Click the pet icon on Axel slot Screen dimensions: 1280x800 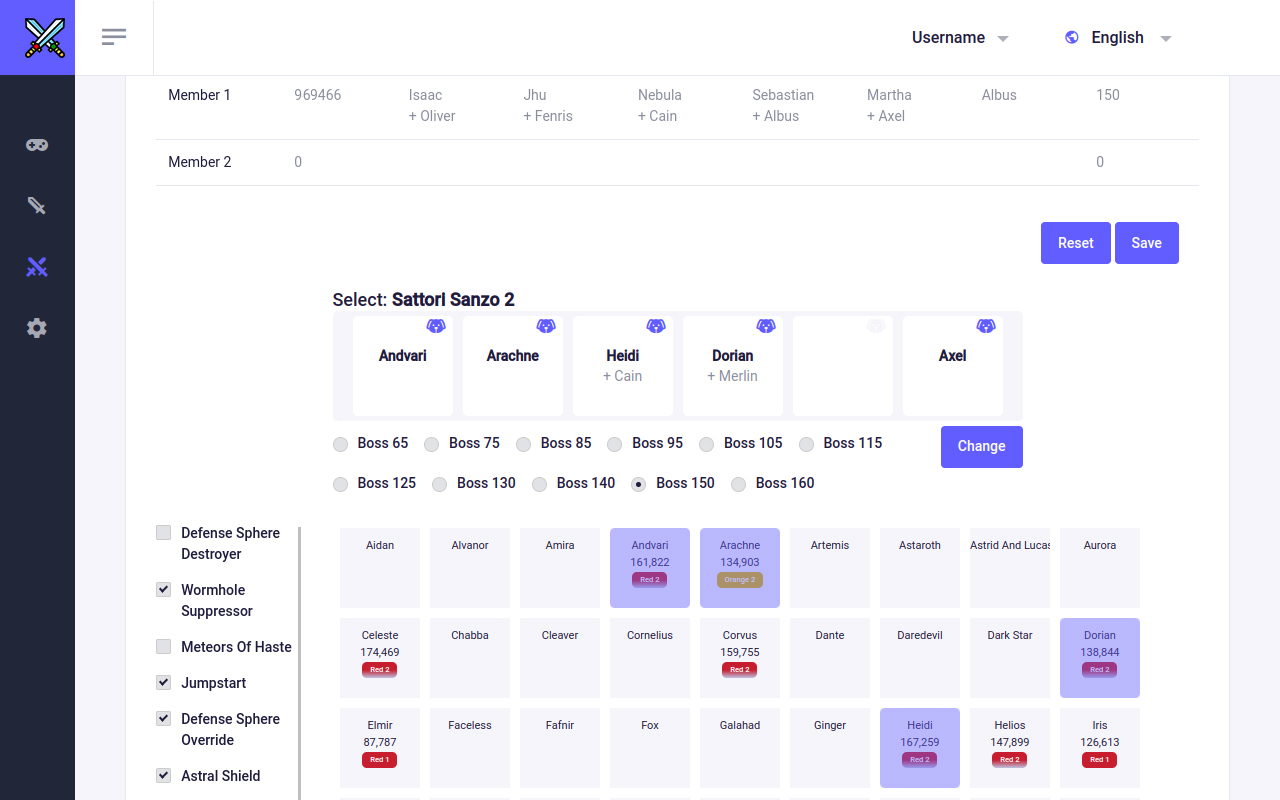(x=986, y=326)
